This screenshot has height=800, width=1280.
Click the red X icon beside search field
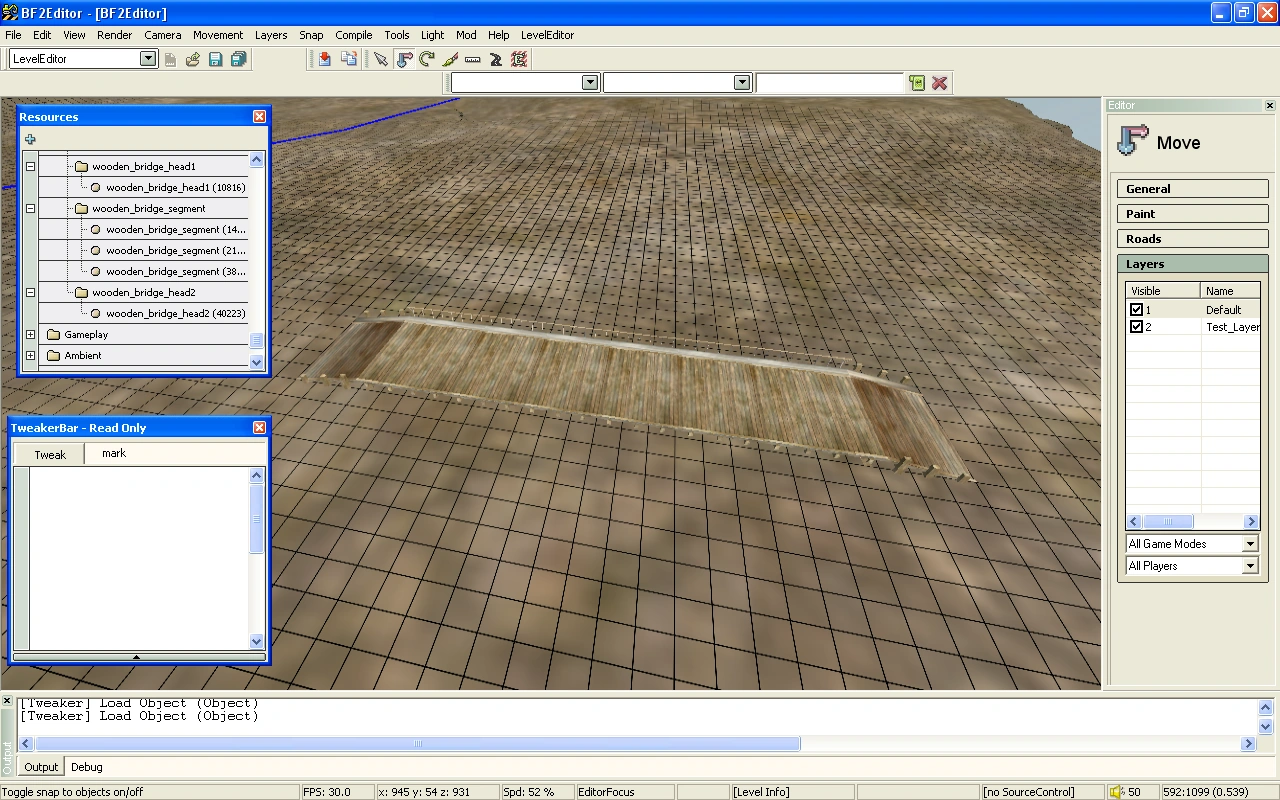(x=940, y=83)
